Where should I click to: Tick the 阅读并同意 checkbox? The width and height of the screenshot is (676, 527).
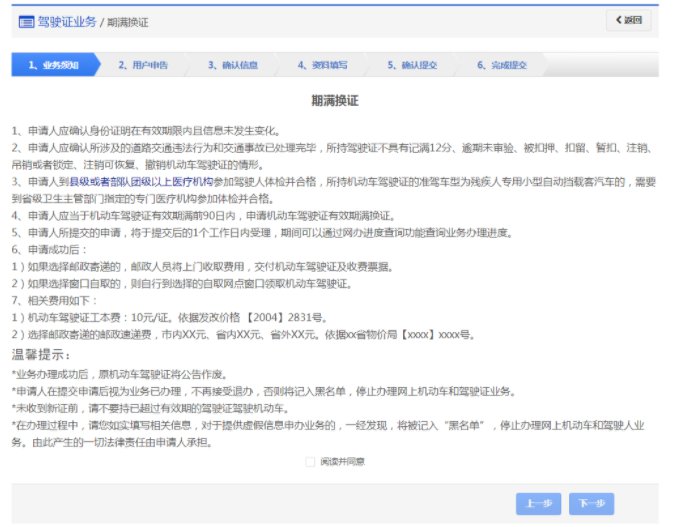click(310, 462)
